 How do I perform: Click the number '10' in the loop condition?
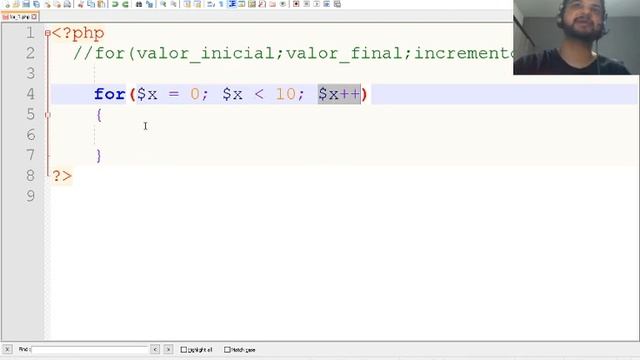[x=286, y=94]
